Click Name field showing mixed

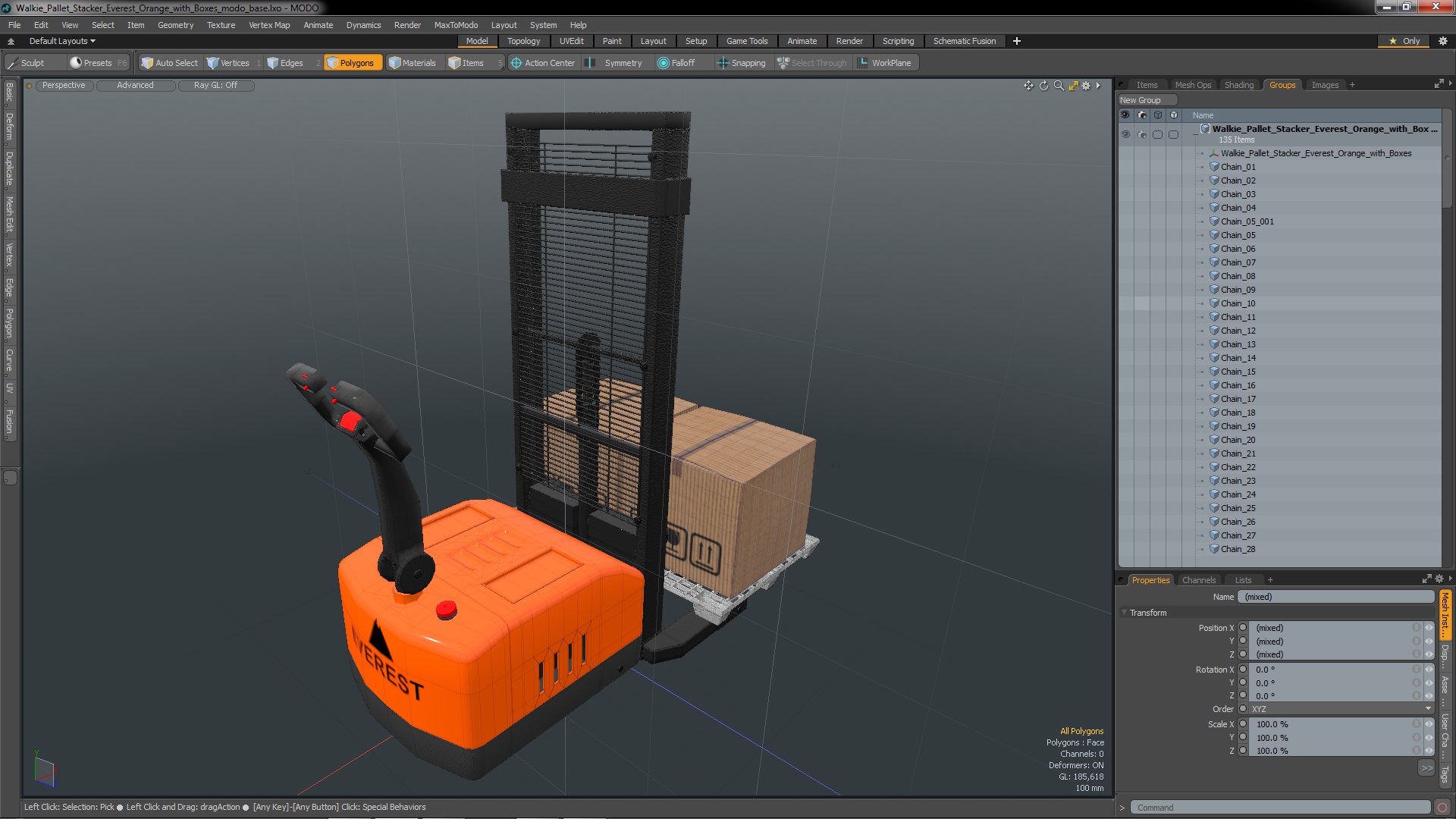[1335, 597]
